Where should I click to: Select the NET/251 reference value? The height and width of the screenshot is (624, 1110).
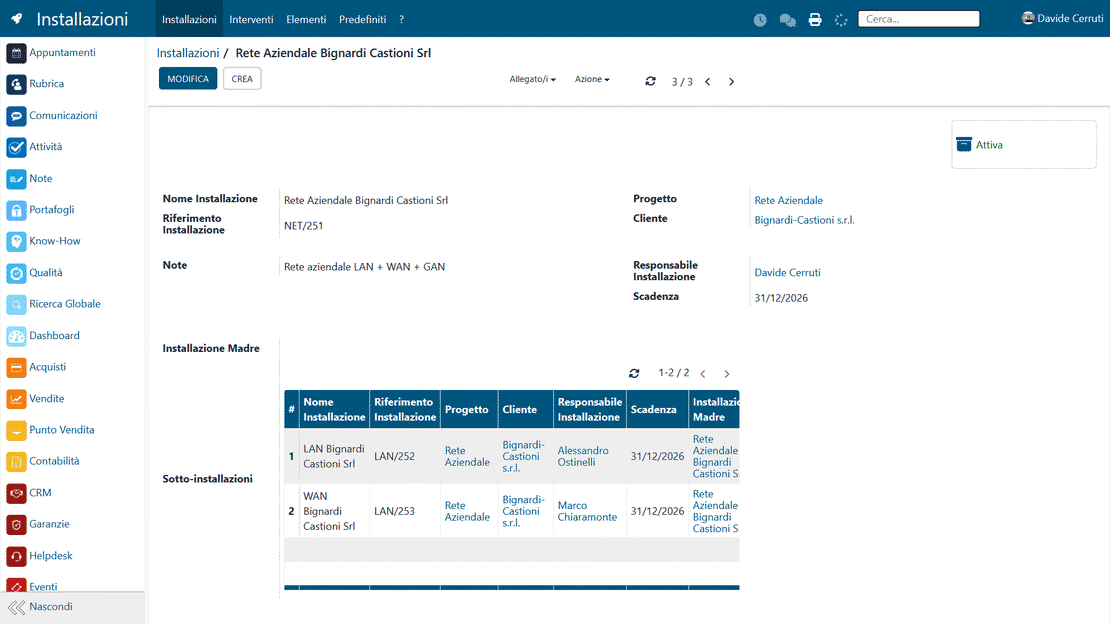pos(304,226)
